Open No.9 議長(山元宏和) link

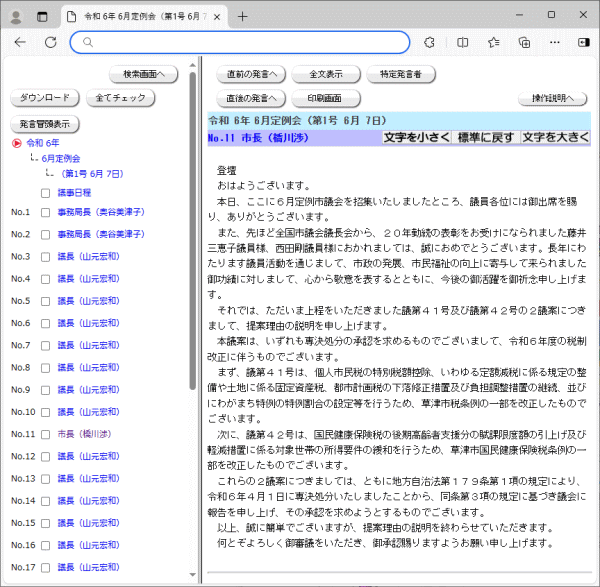[x=88, y=390]
